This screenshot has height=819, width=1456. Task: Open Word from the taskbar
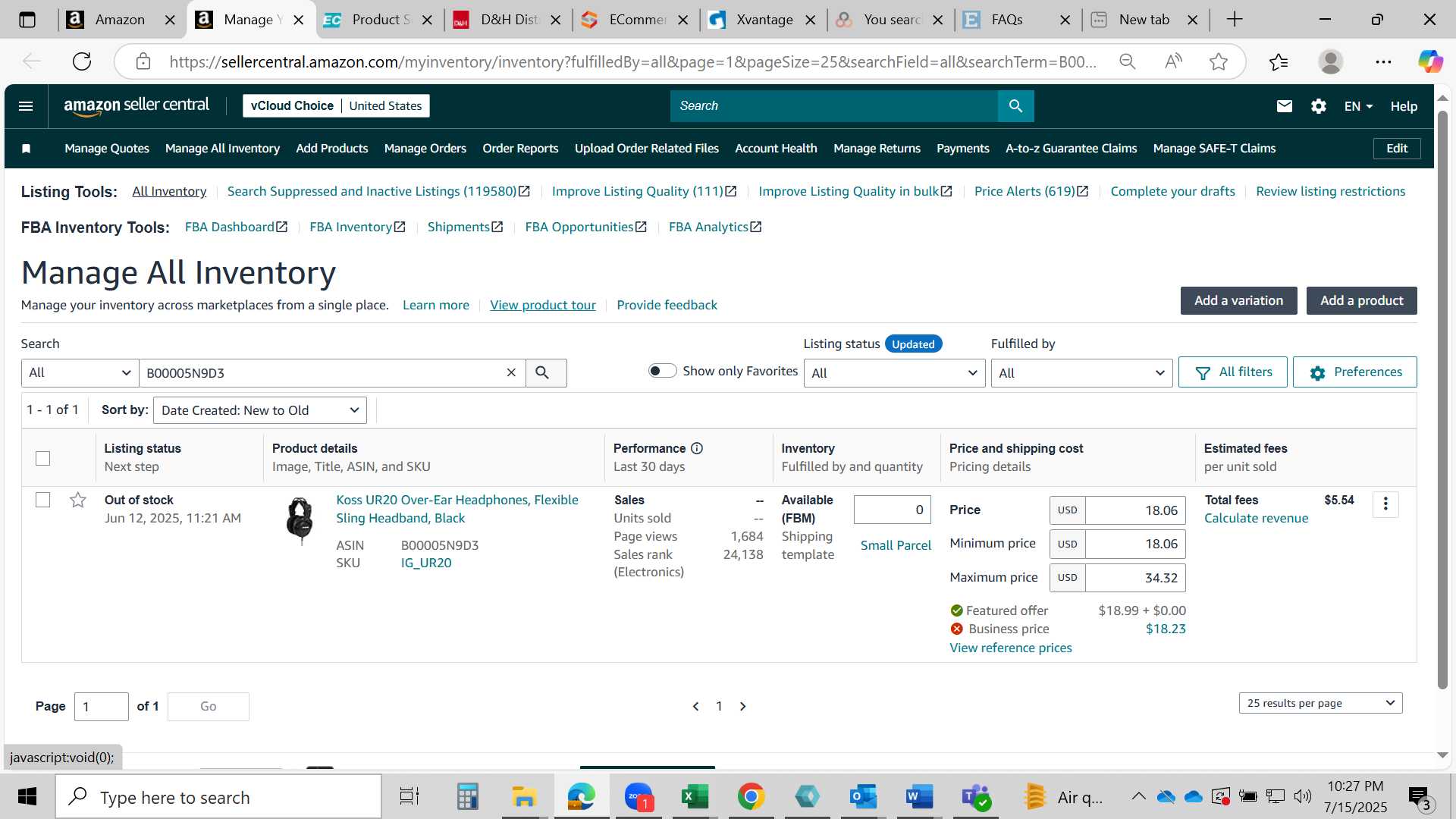(x=919, y=797)
